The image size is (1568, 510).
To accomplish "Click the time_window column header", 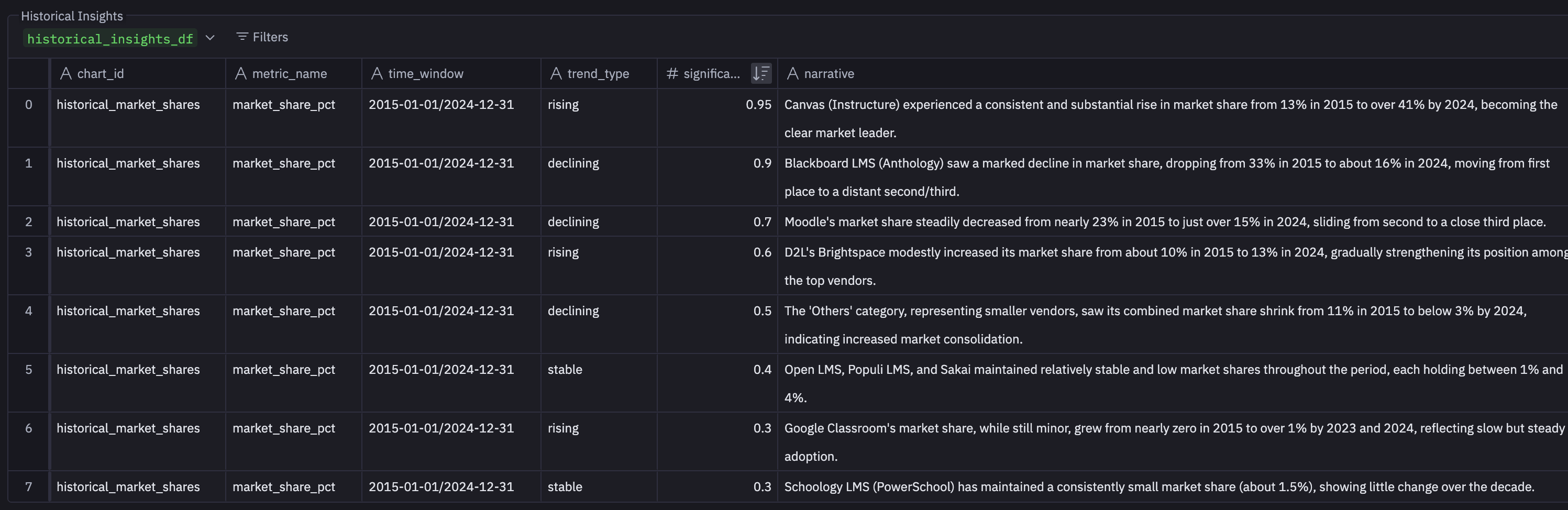I will (x=425, y=74).
